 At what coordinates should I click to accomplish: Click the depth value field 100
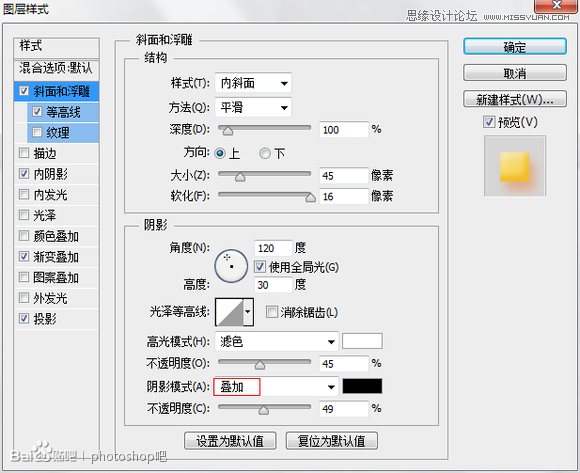click(x=344, y=130)
